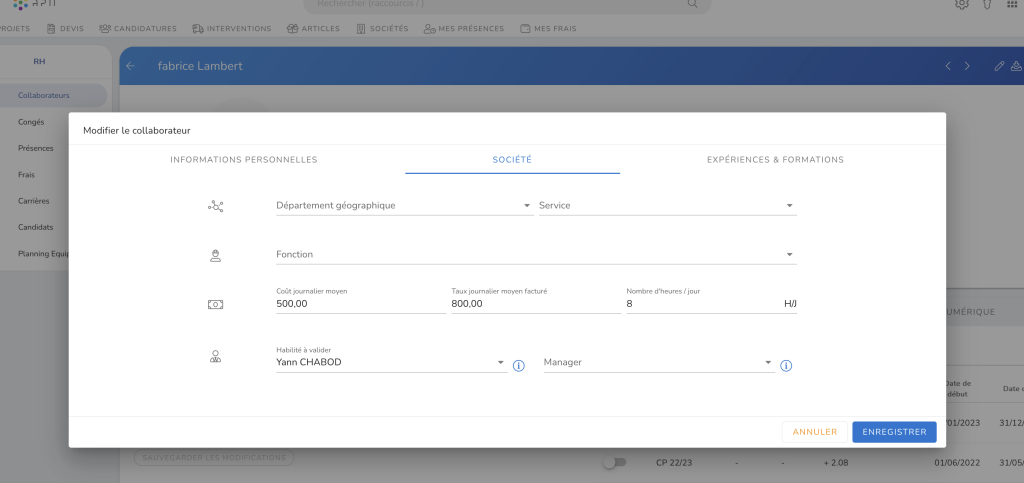Click the info icon beside Habilité à valider
This screenshot has width=1024, height=483.
coord(518,366)
